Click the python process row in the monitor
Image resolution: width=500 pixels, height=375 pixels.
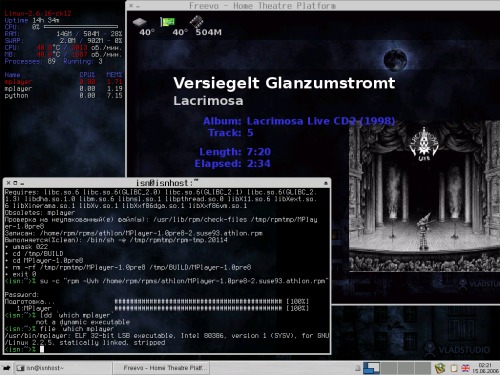point(63,96)
